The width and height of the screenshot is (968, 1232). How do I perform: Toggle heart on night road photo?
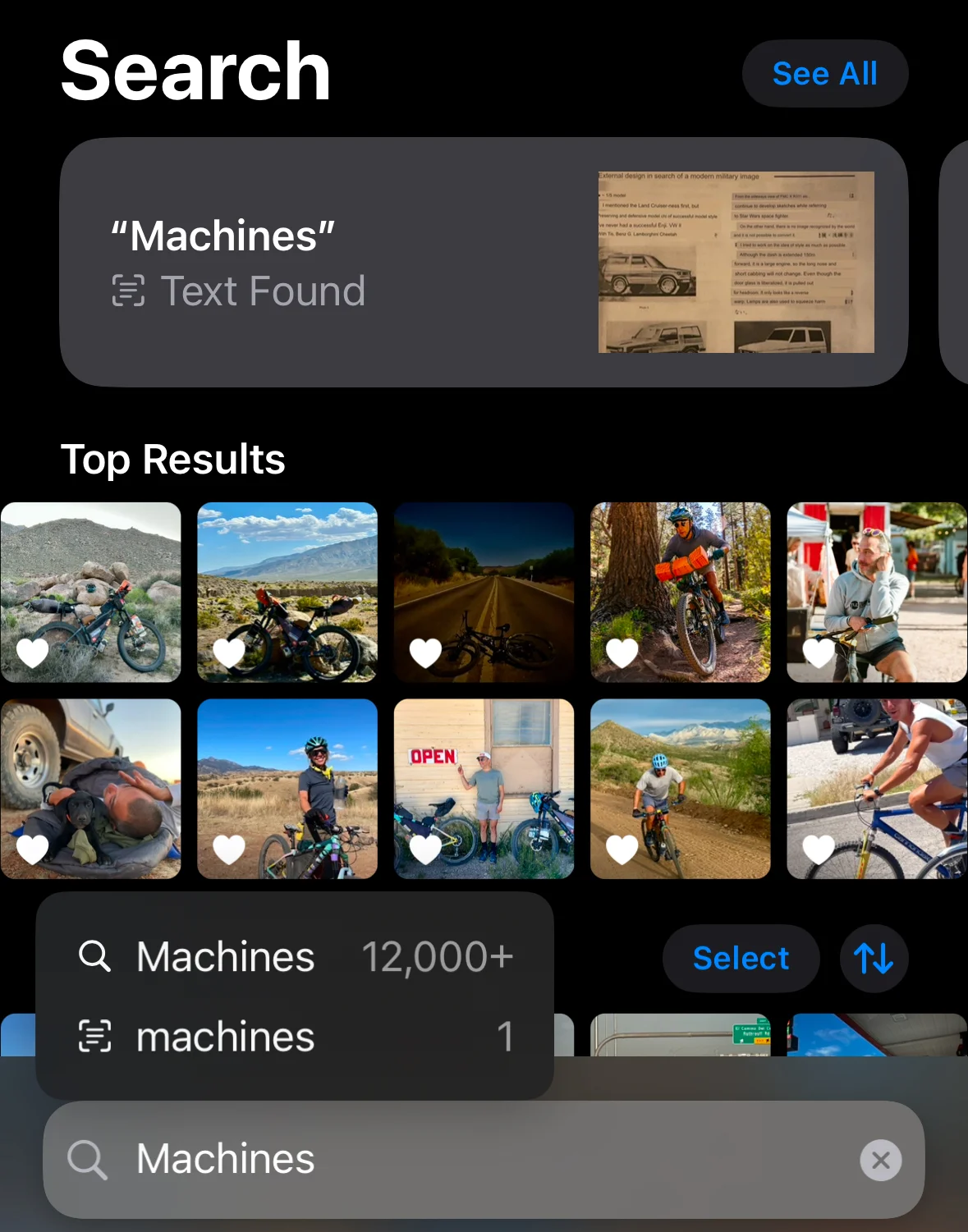click(x=425, y=653)
